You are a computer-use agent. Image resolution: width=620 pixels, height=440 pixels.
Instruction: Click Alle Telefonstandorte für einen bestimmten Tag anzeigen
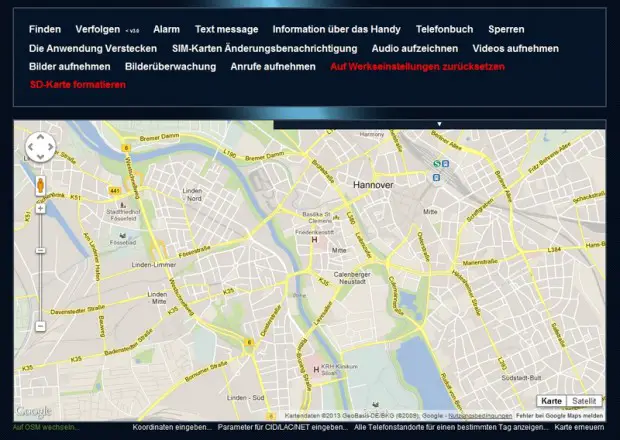pyautogui.click(x=451, y=427)
